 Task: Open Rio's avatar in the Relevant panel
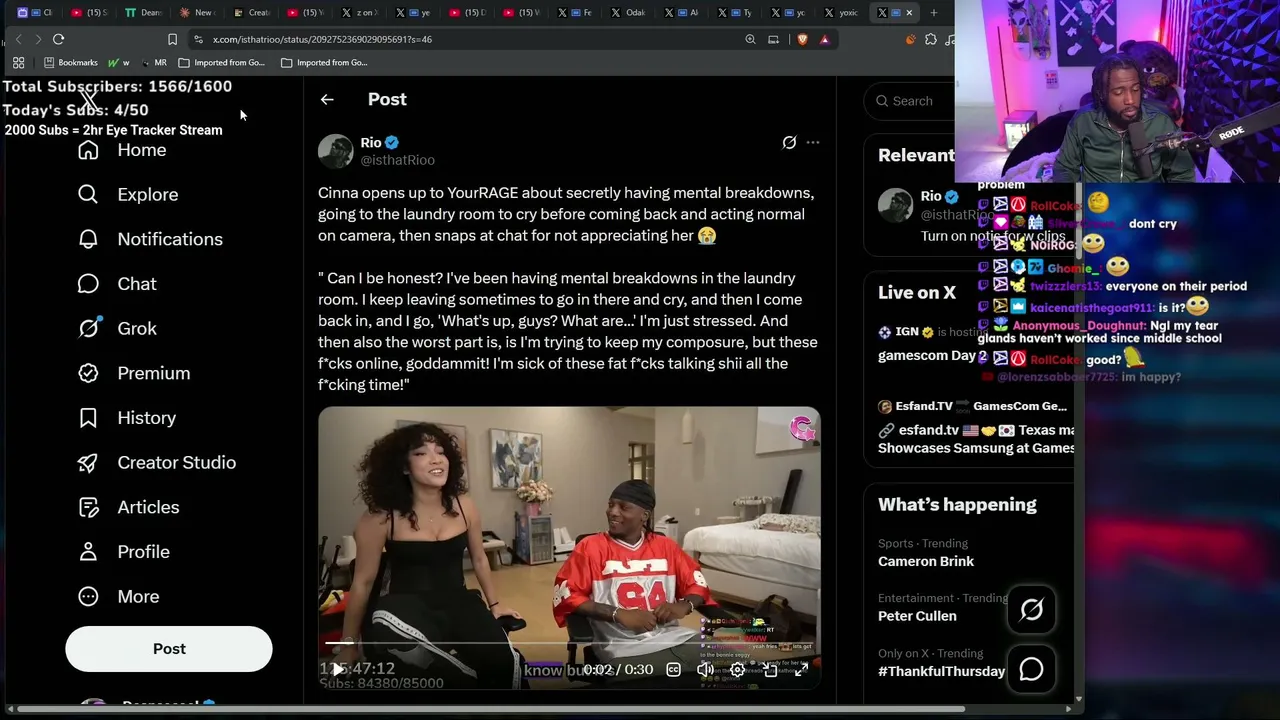click(x=896, y=205)
